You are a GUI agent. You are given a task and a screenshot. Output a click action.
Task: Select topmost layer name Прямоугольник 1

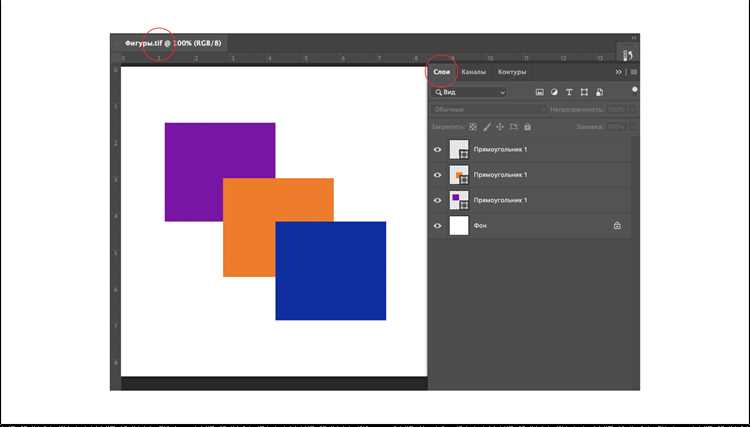(500, 150)
